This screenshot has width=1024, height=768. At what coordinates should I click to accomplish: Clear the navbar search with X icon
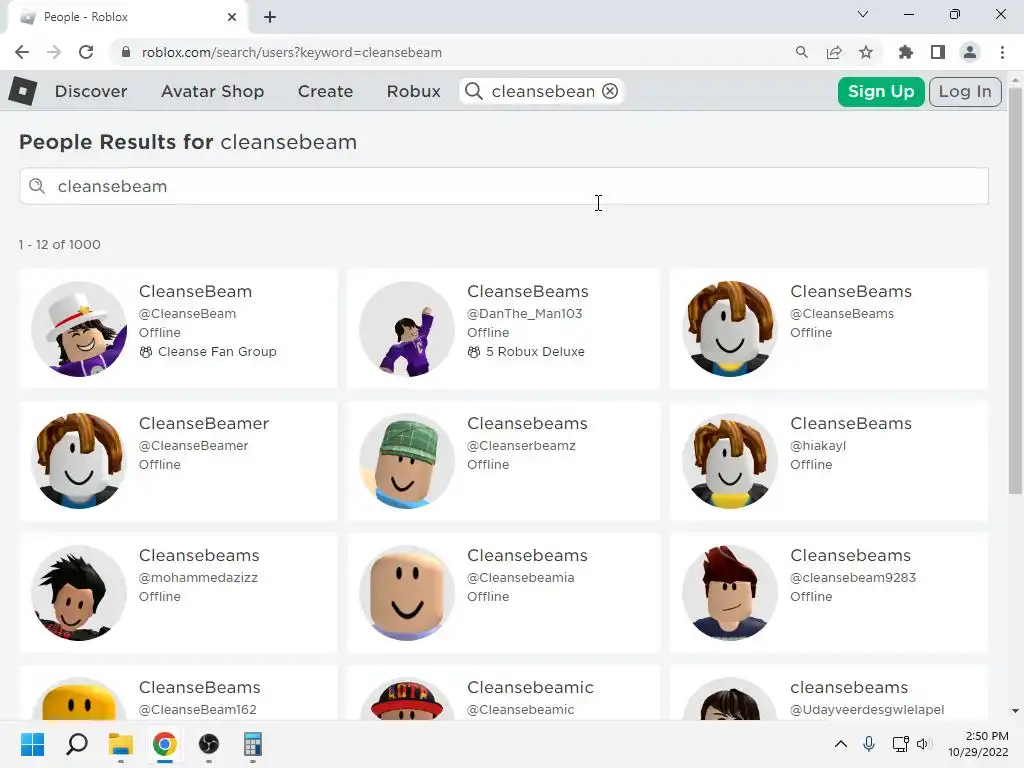tap(610, 91)
